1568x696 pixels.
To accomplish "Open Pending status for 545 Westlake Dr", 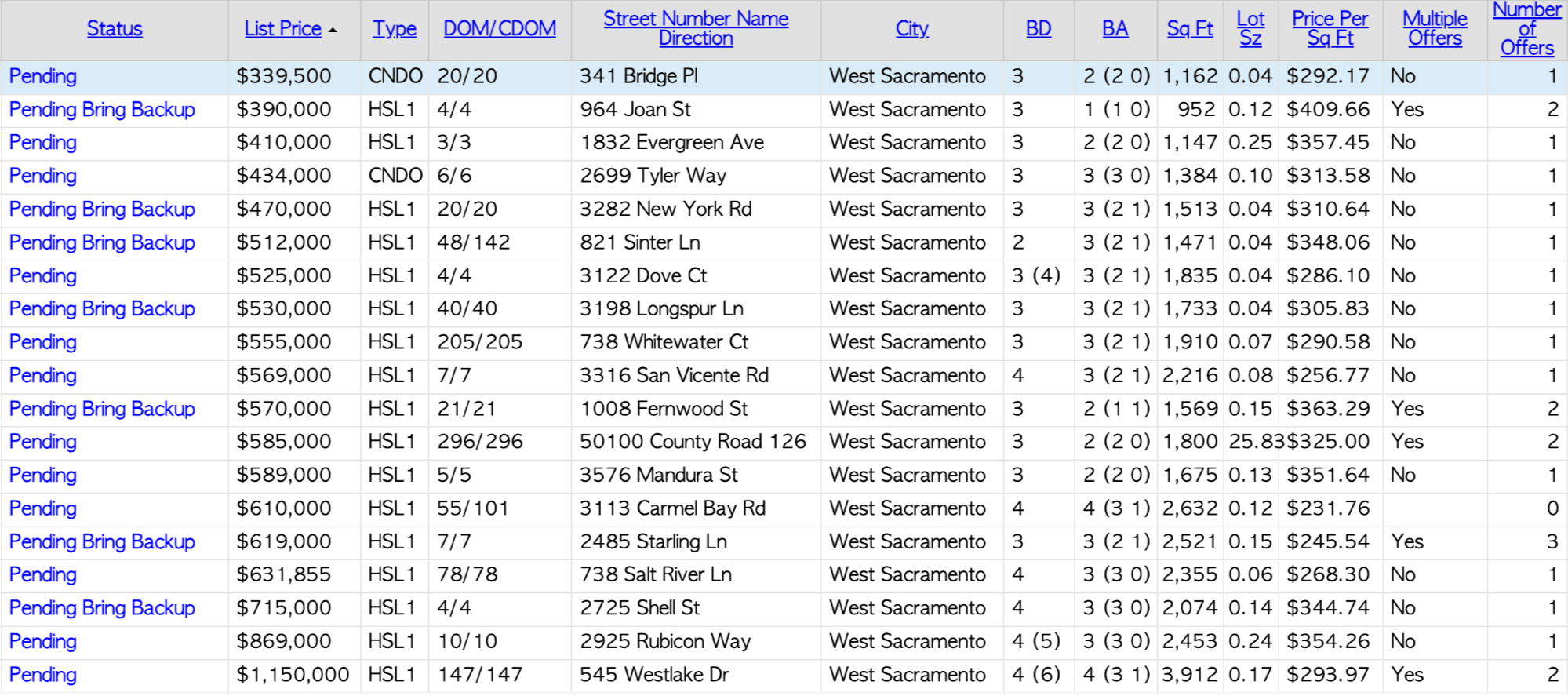I will click(x=43, y=675).
